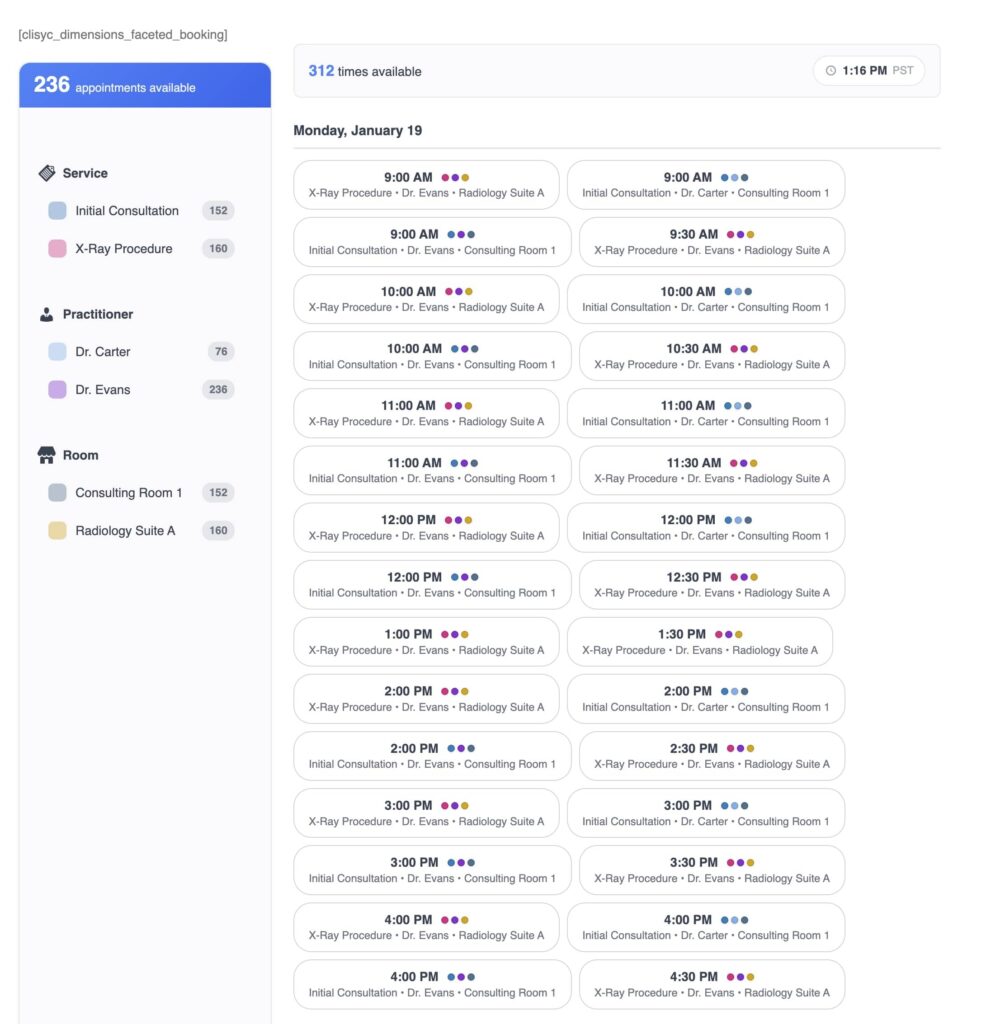Select the Radiology Suite A filter swatch
The height and width of the screenshot is (1024, 991).
pos(58,531)
